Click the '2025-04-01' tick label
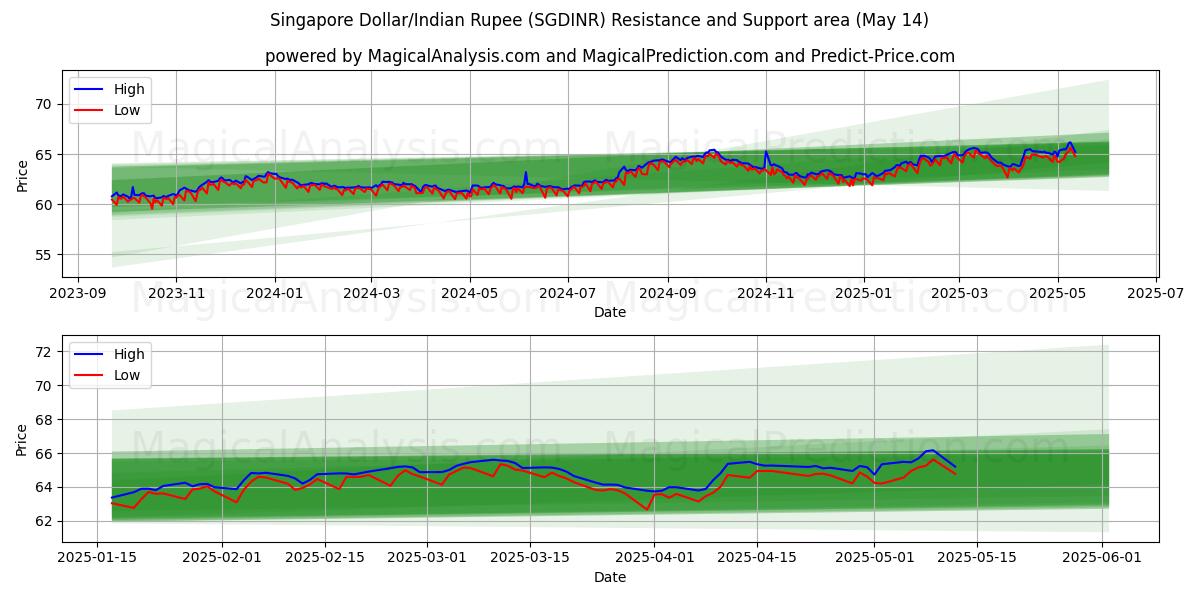Image resolution: width=1200 pixels, height=600 pixels. (x=654, y=558)
